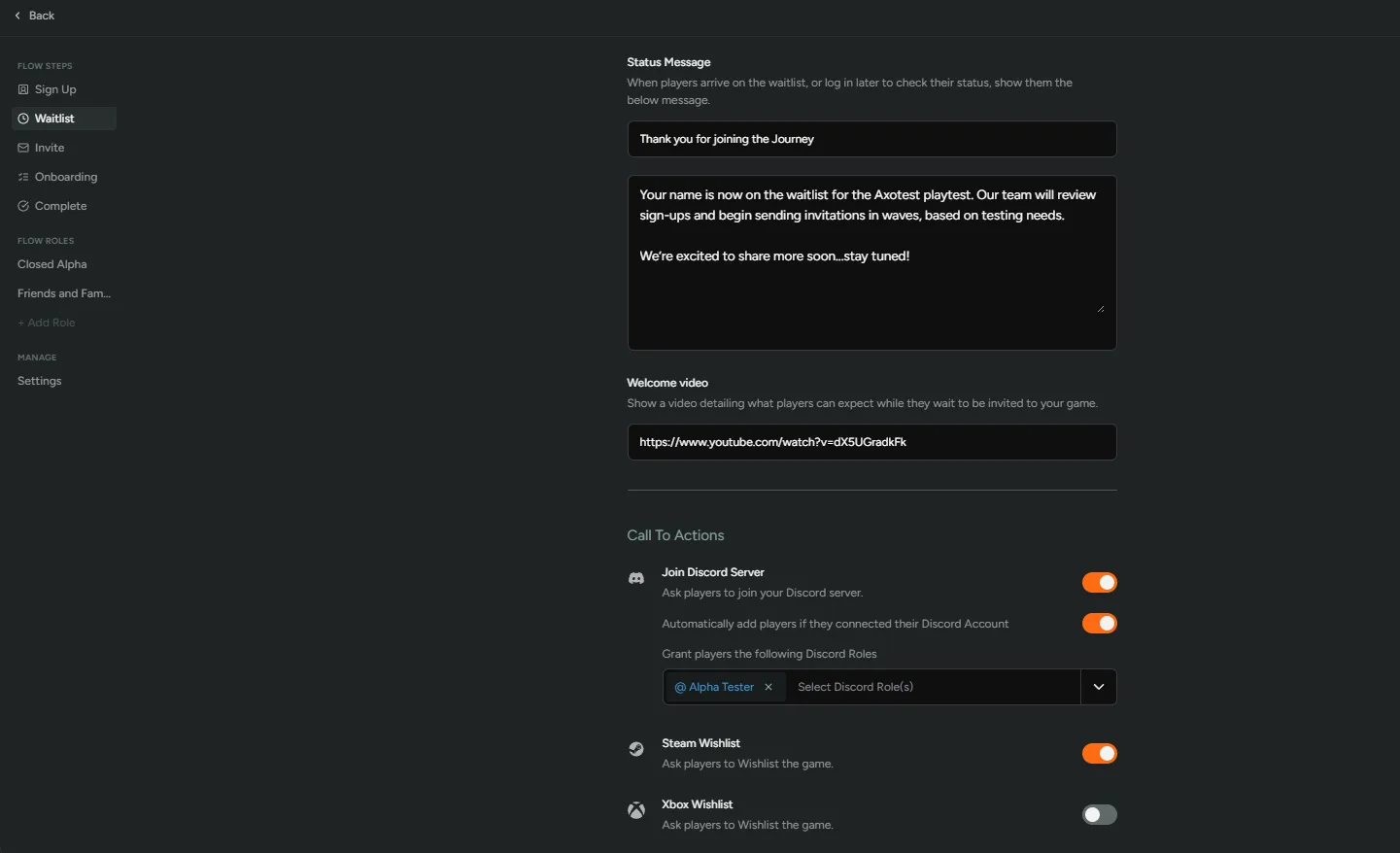Click the Discord icon beside Join Discord Server
The image size is (1400, 853).
(x=635, y=578)
